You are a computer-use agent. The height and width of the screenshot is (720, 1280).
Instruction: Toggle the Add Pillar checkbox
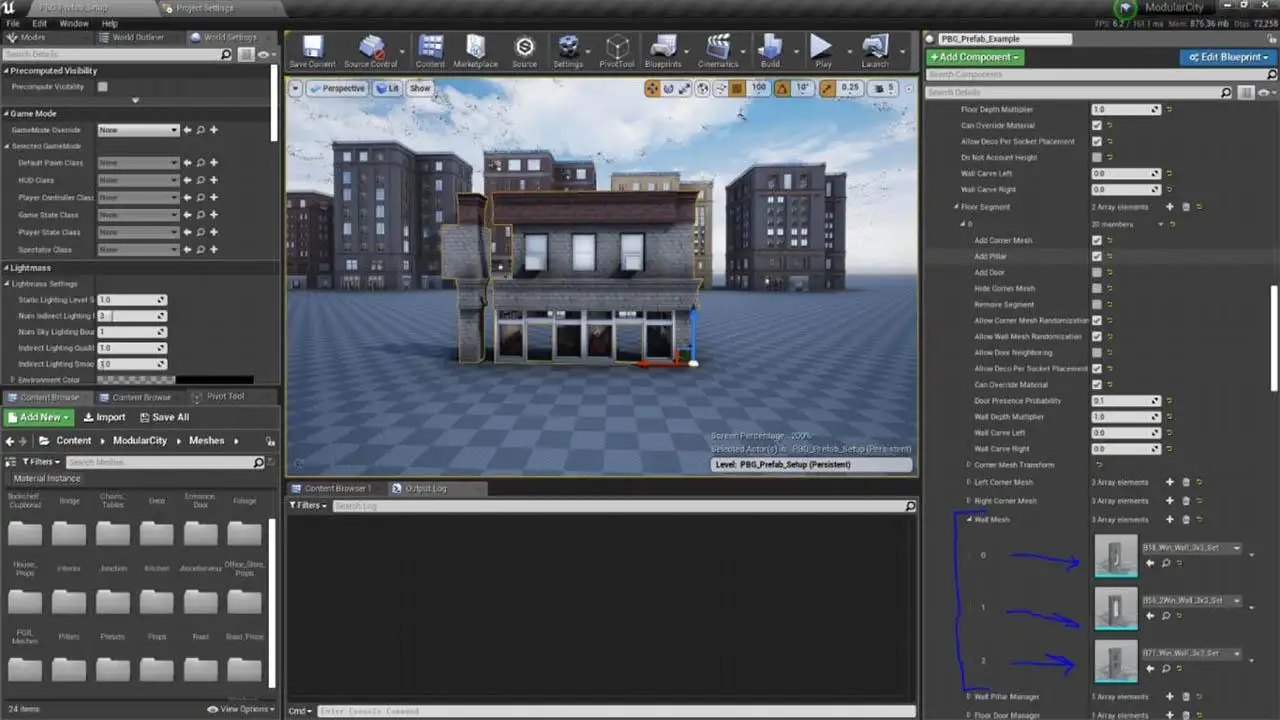1097,257
